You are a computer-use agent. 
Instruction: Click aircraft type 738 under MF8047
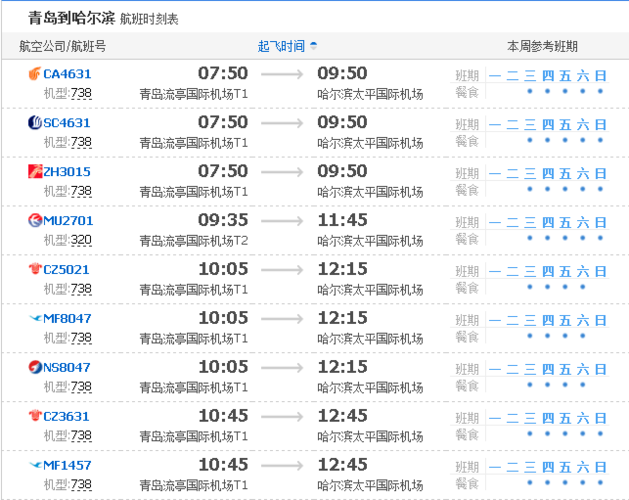[x=81, y=338]
